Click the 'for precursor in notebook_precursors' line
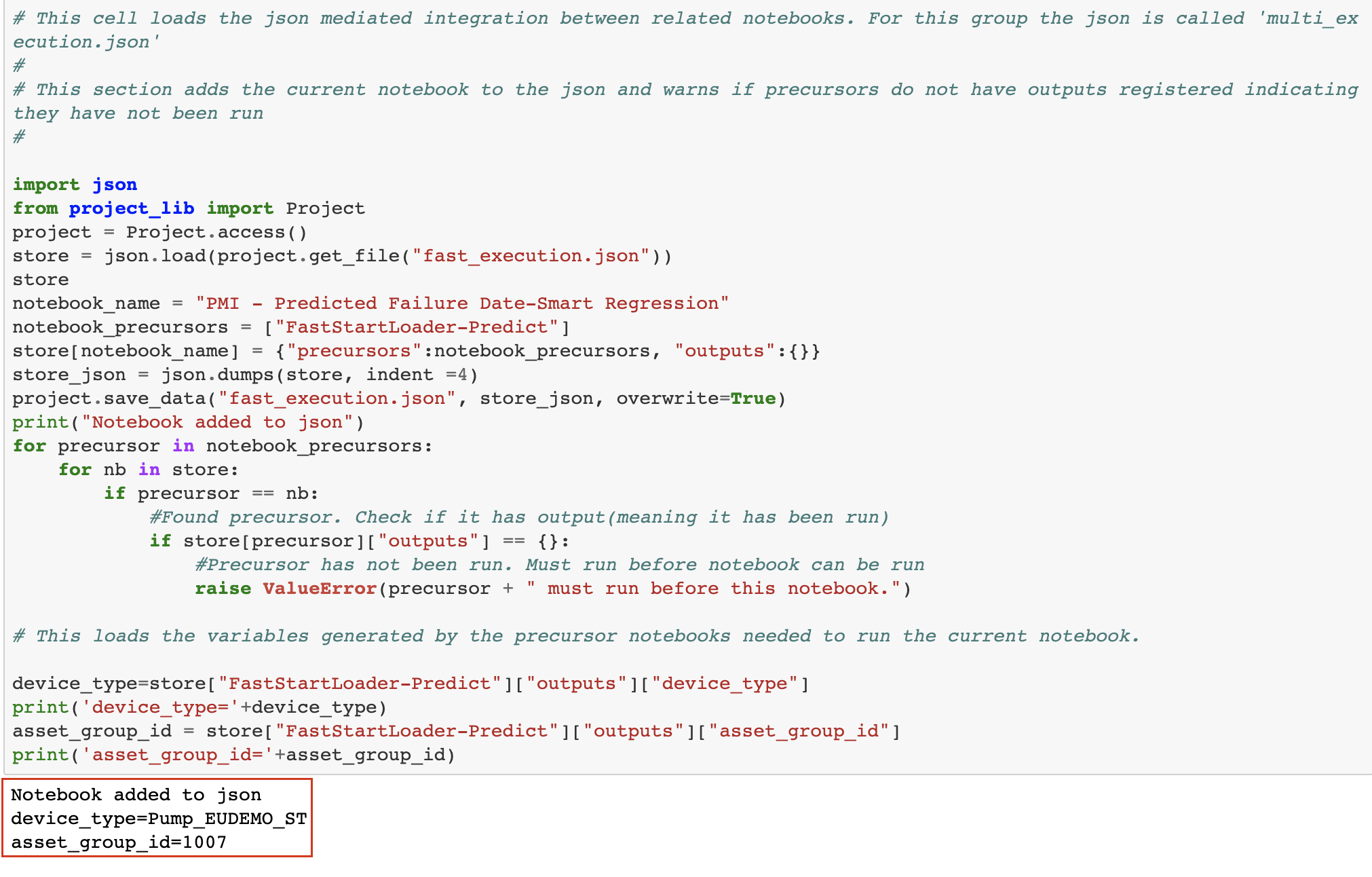 pyautogui.click(x=222, y=446)
